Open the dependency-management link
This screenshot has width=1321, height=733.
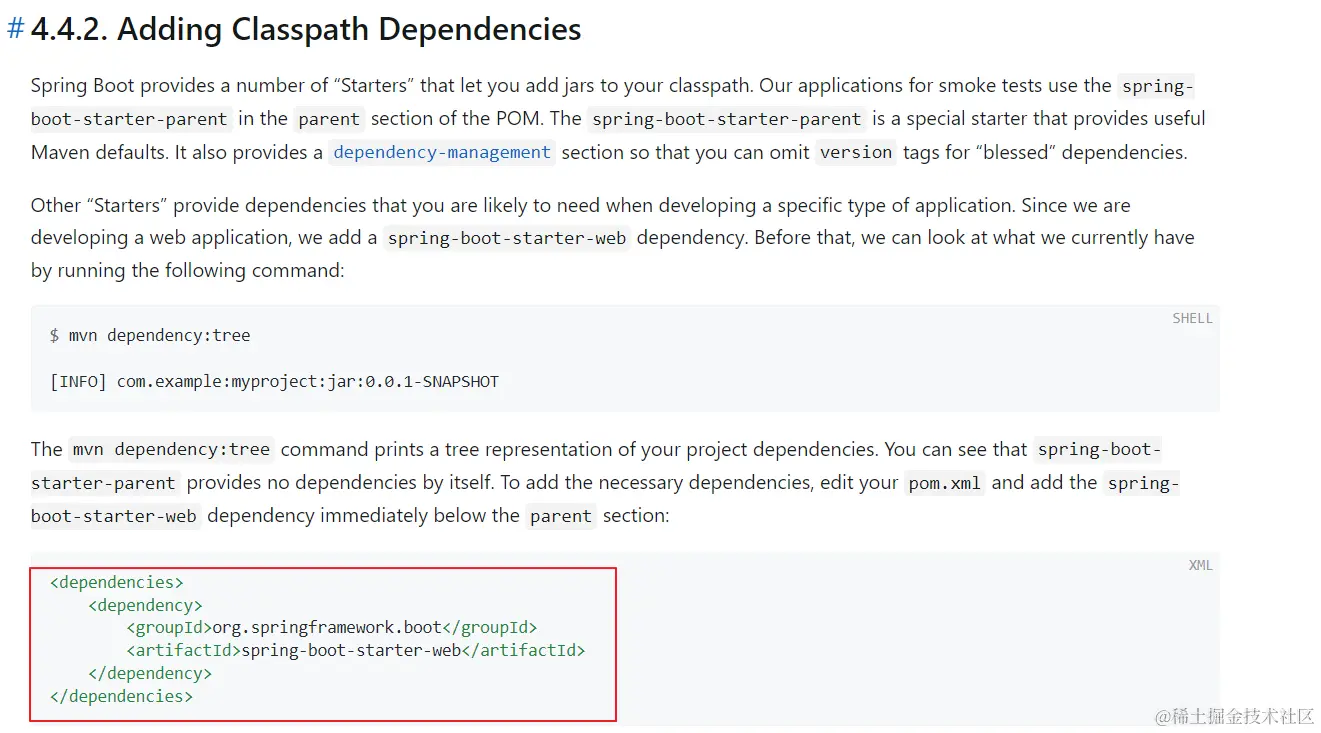click(442, 152)
